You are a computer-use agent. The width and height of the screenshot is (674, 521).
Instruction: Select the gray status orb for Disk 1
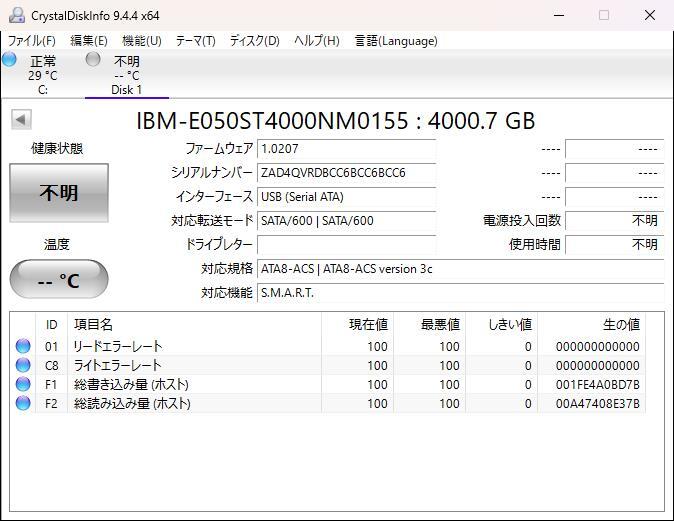pyautogui.click(x=93, y=59)
